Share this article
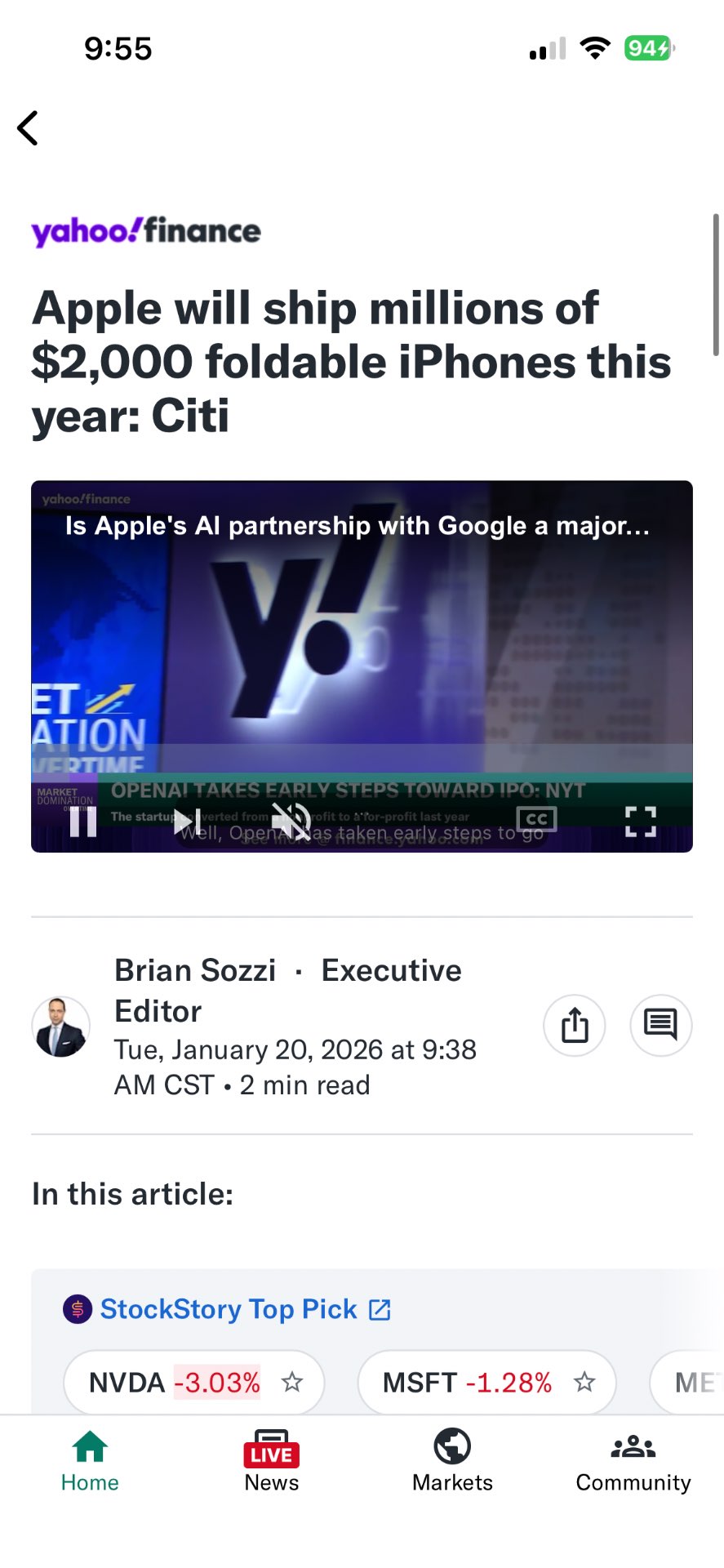This screenshot has height=1568, width=724. click(x=575, y=1025)
